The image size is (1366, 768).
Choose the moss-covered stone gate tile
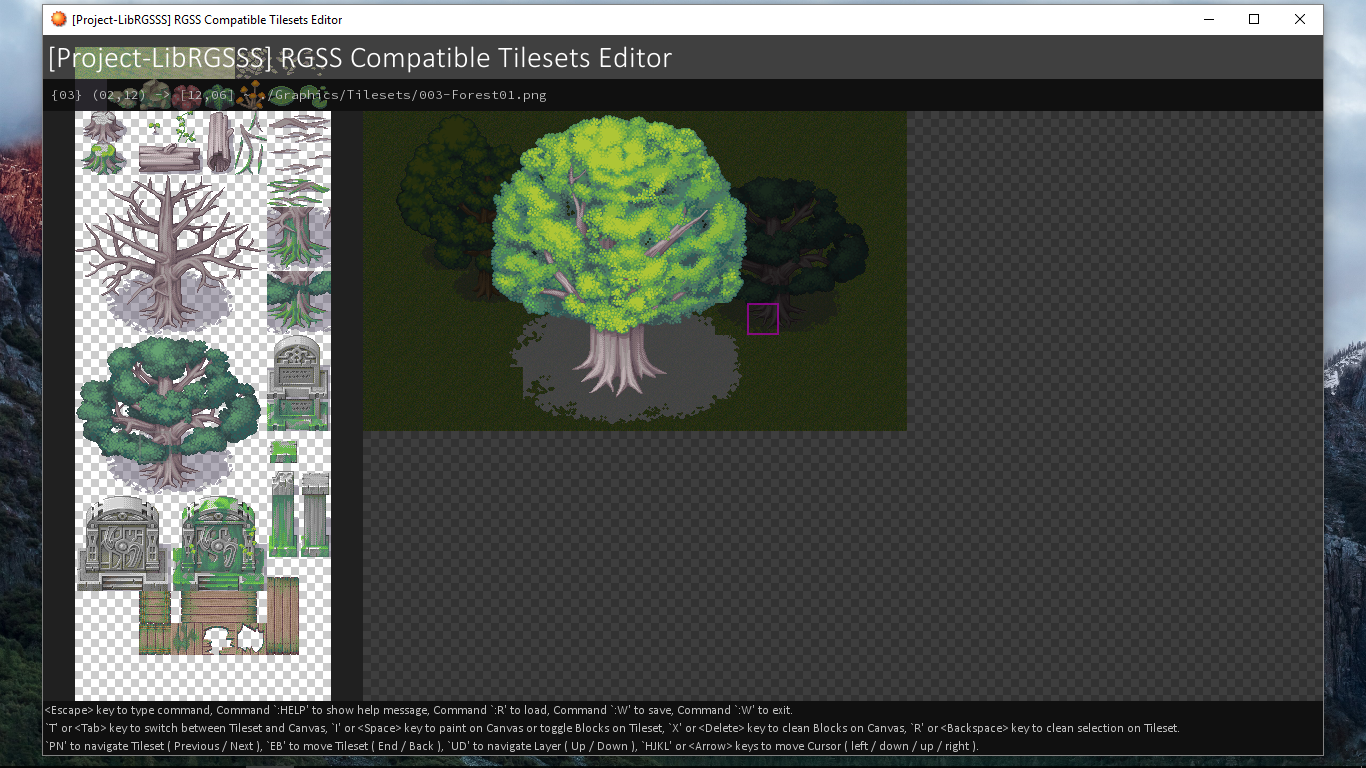point(218,543)
